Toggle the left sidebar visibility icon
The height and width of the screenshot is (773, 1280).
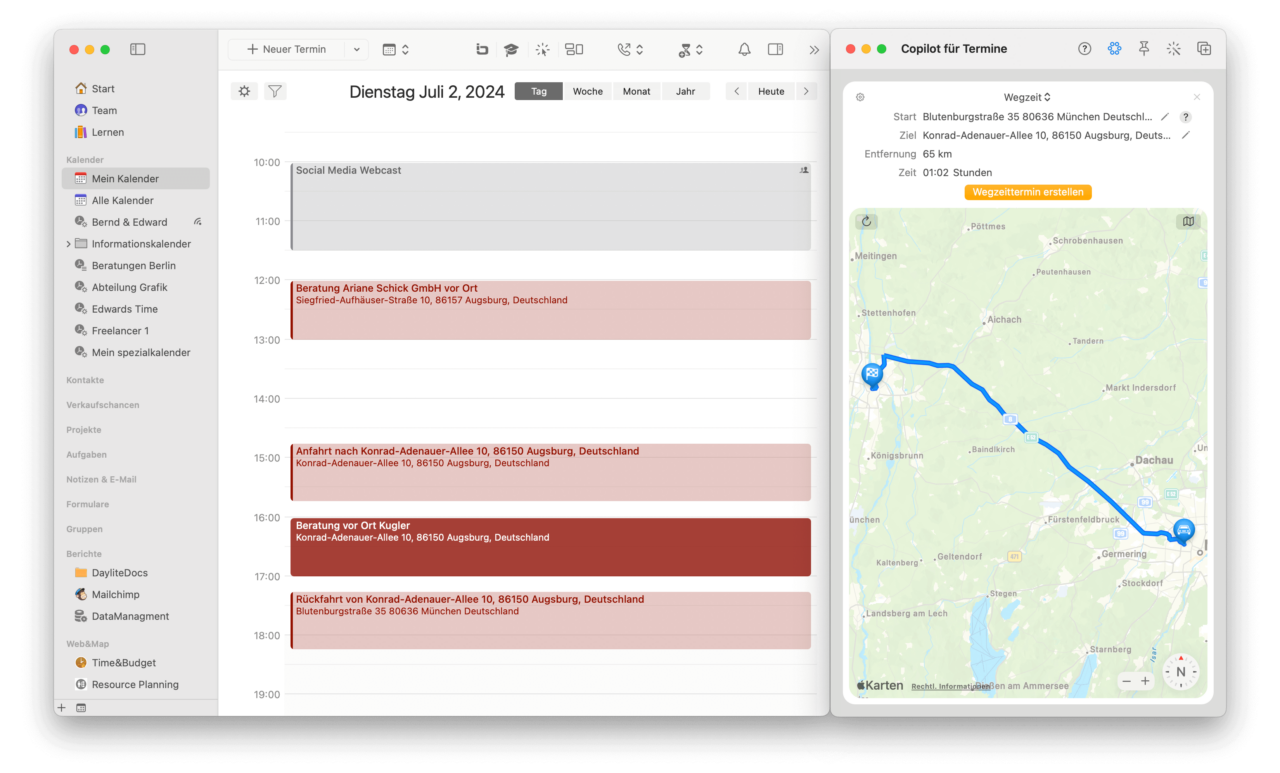point(137,48)
